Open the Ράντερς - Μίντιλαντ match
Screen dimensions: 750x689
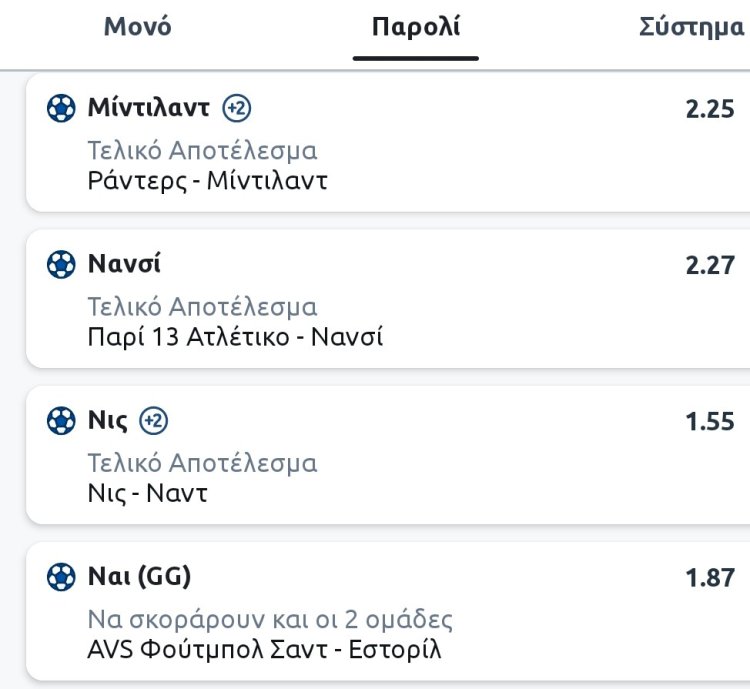(x=207, y=181)
